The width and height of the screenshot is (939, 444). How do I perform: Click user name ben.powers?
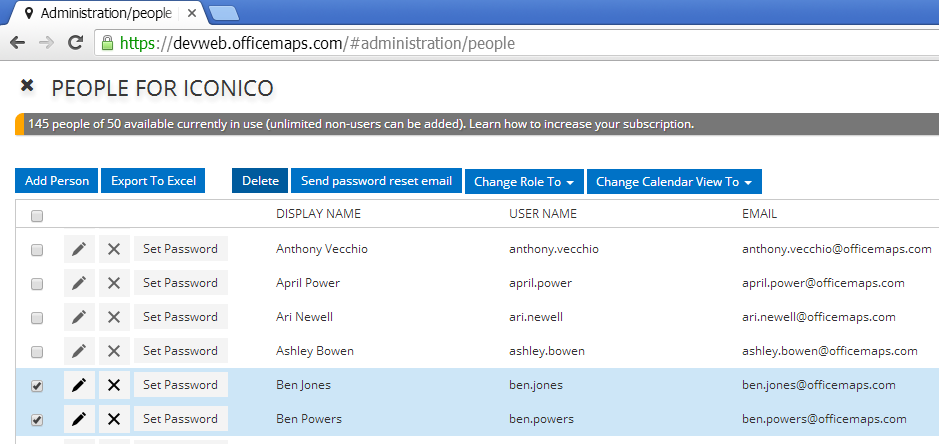541,419
